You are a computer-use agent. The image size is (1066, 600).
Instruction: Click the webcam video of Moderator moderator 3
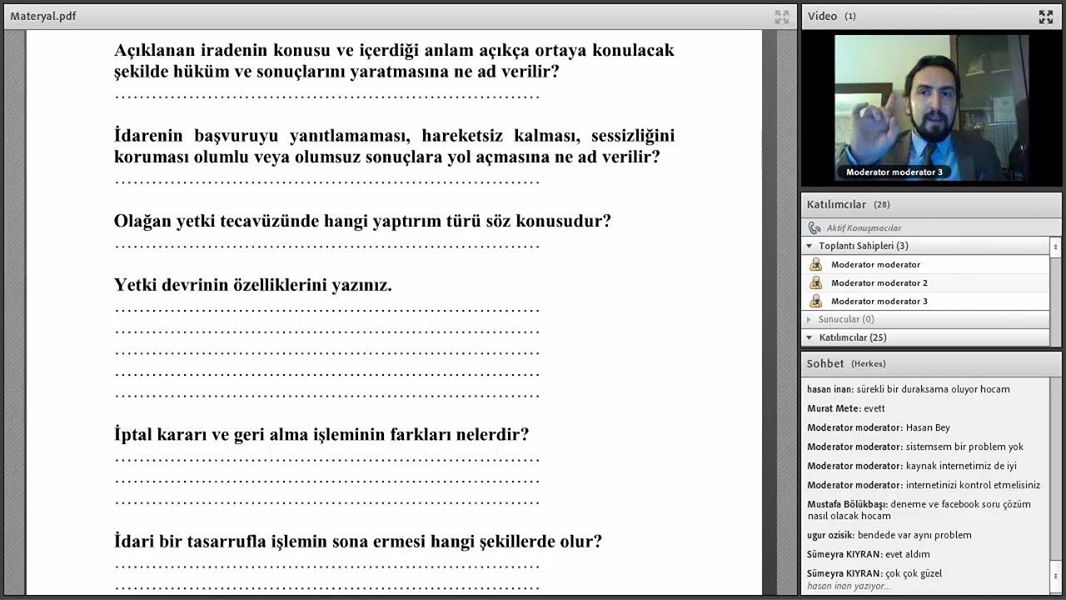pos(931,108)
